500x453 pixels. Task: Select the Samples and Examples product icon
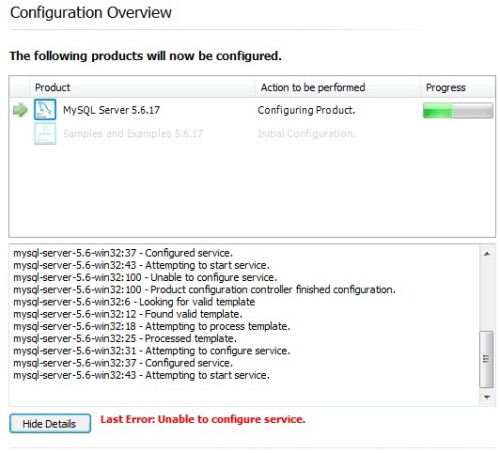(45, 133)
